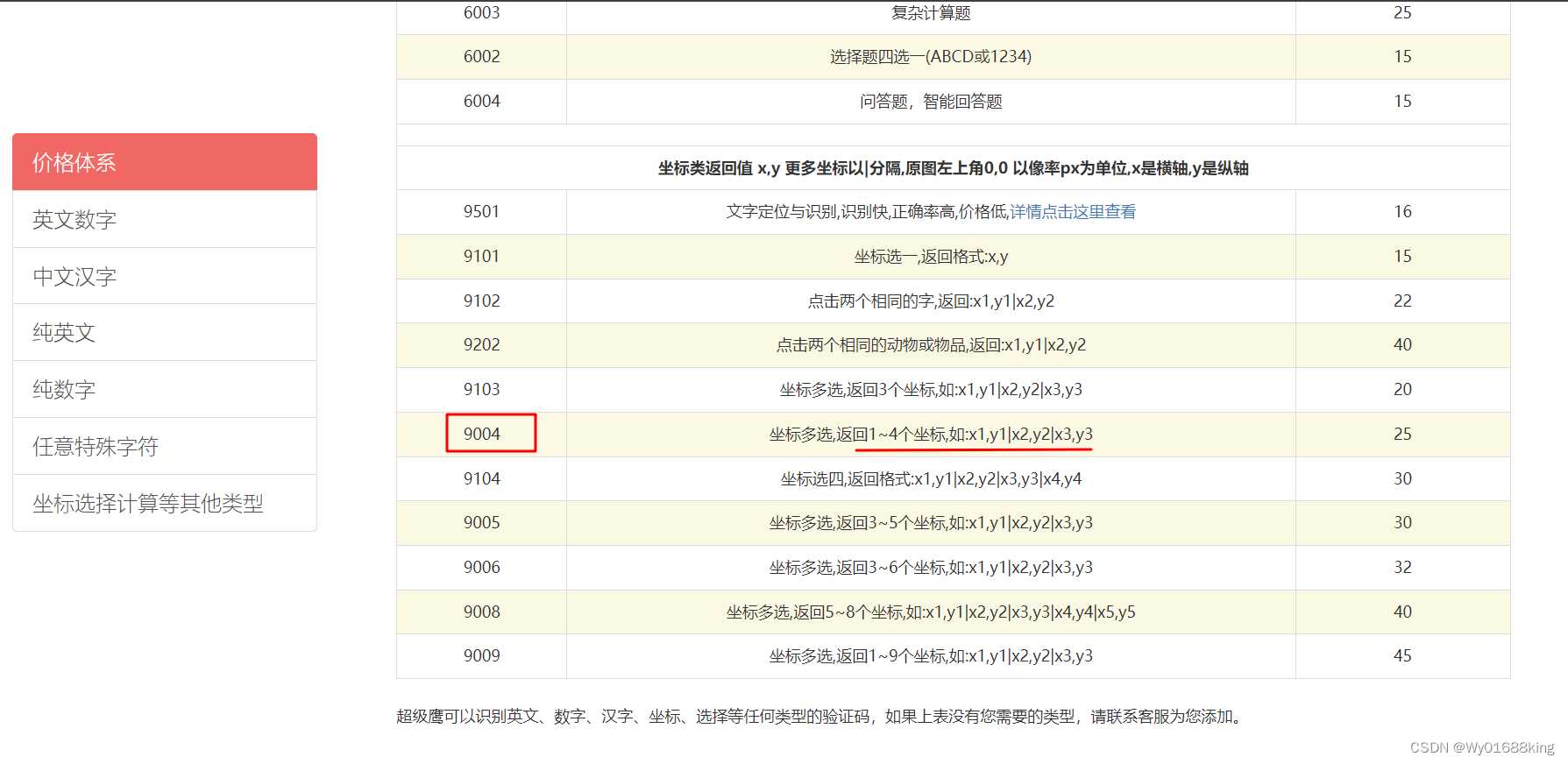Select 坐标多选,返回3~5个坐标 description
Image resolution: width=1568 pixels, height=764 pixels.
[931, 523]
